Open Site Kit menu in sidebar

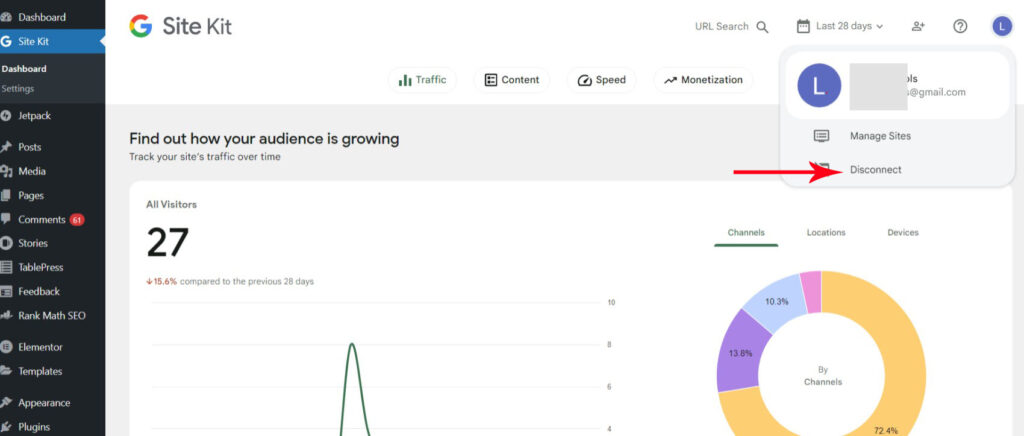(52, 41)
